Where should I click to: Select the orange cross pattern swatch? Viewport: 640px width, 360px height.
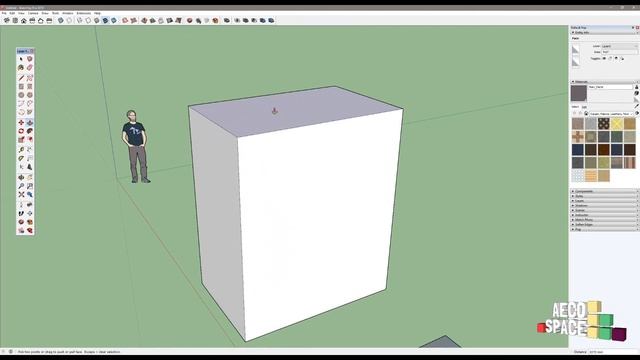pyautogui.click(x=578, y=137)
